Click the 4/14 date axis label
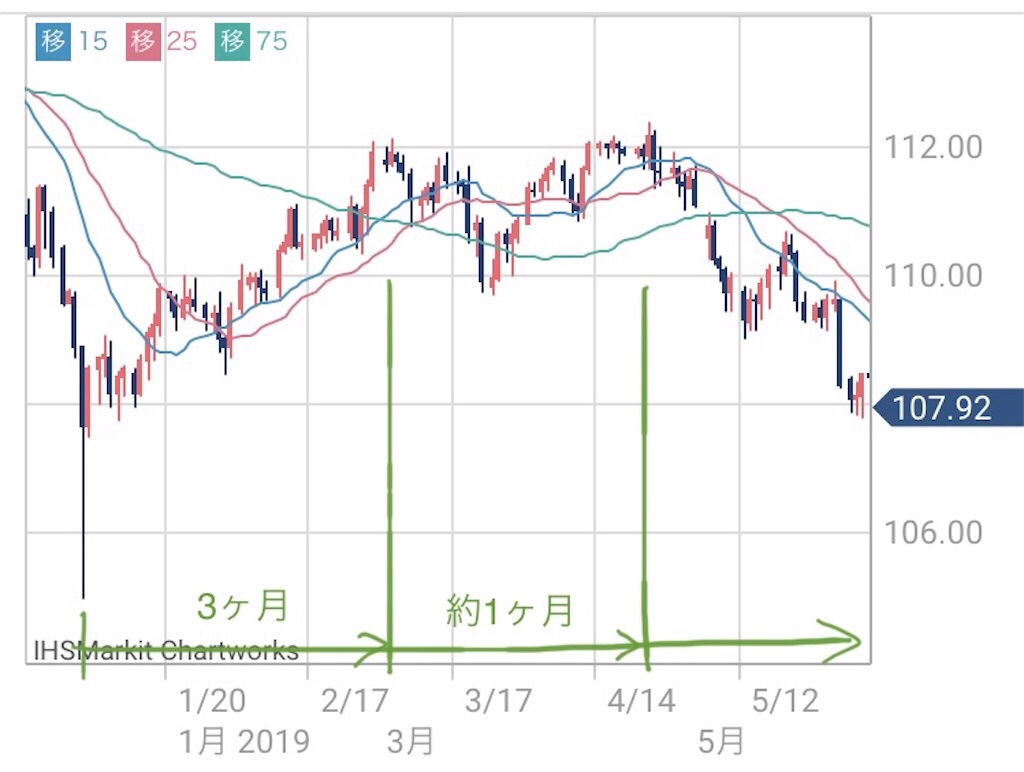The height and width of the screenshot is (772, 1024). tap(641, 701)
